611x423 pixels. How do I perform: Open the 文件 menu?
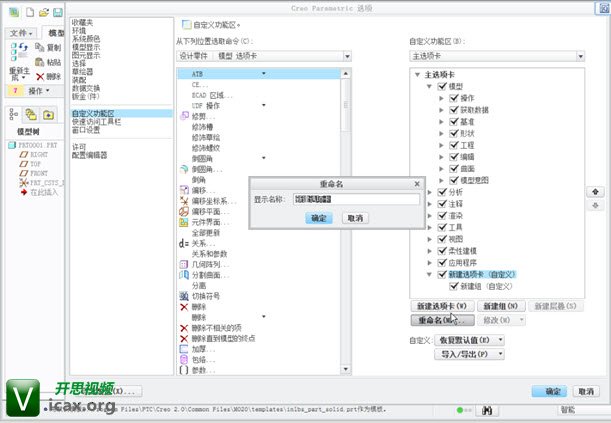pyautogui.click(x=21, y=33)
